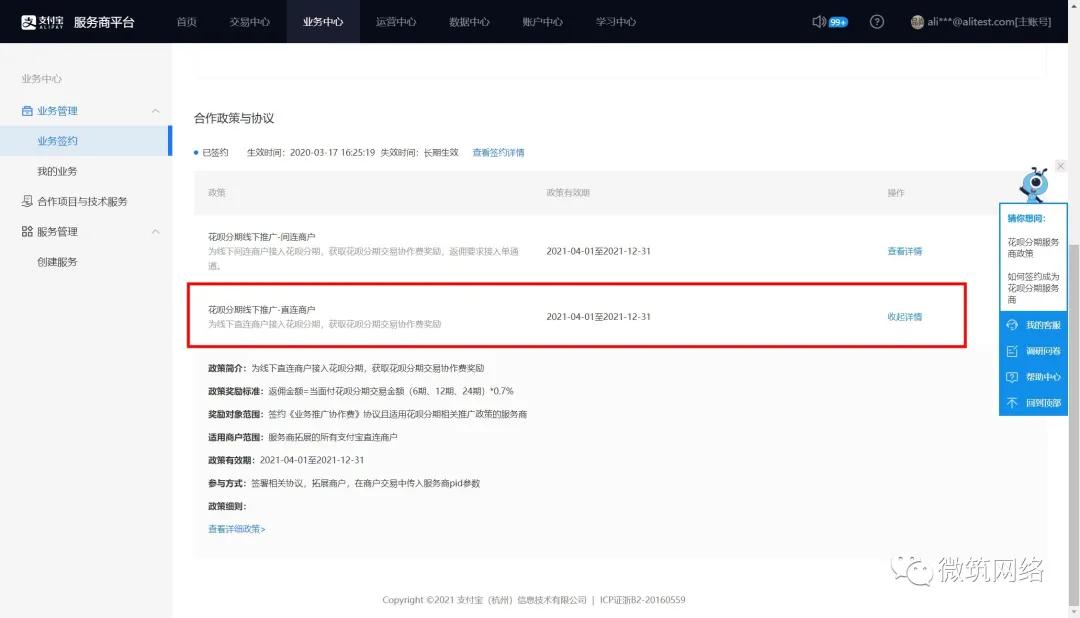
Task: Open 查看签约详情 to view signing details
Action: [498, 153]
